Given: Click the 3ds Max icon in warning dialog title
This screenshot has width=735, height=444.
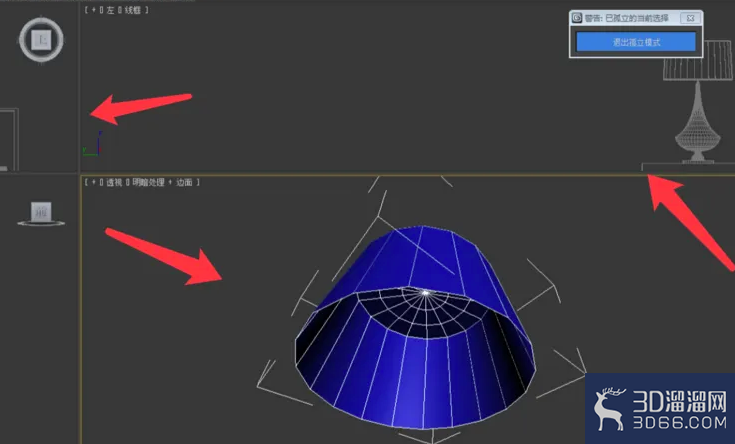Looking at the screenshot, I should (x=577, y=18).
